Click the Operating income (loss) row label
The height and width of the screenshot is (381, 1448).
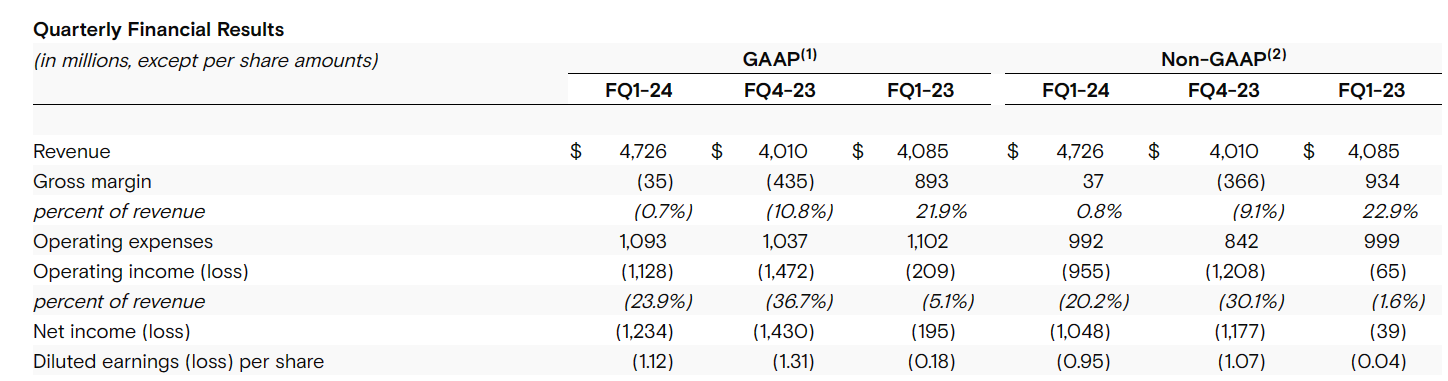141,272
